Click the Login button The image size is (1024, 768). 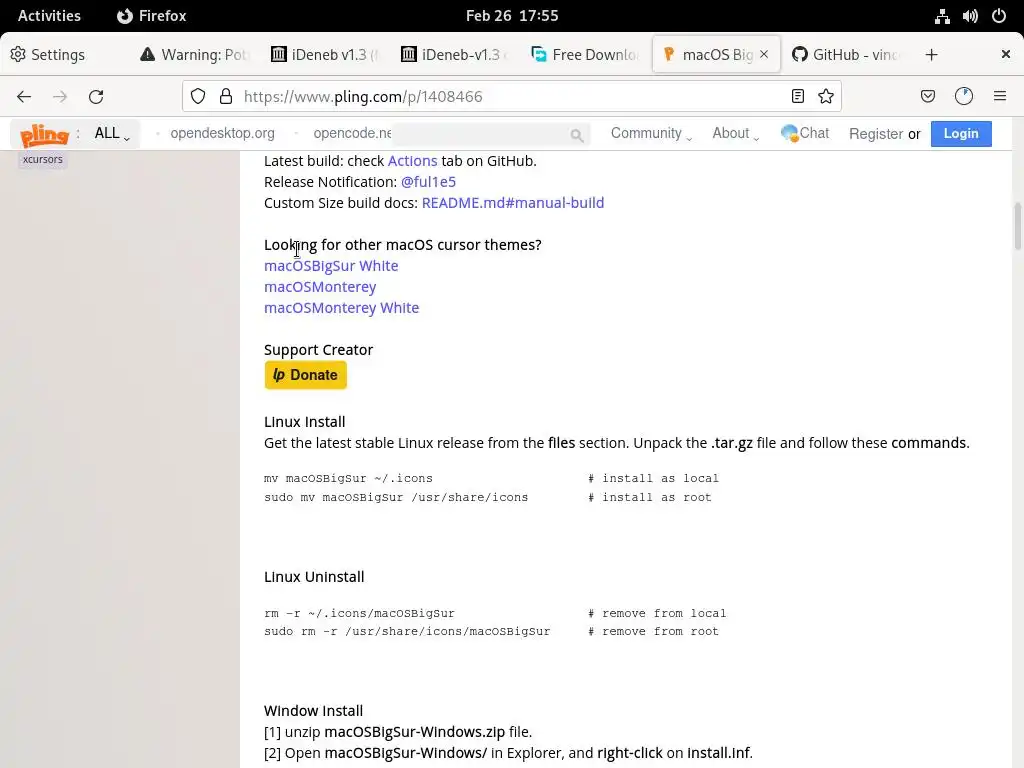(x=961, y=134)
